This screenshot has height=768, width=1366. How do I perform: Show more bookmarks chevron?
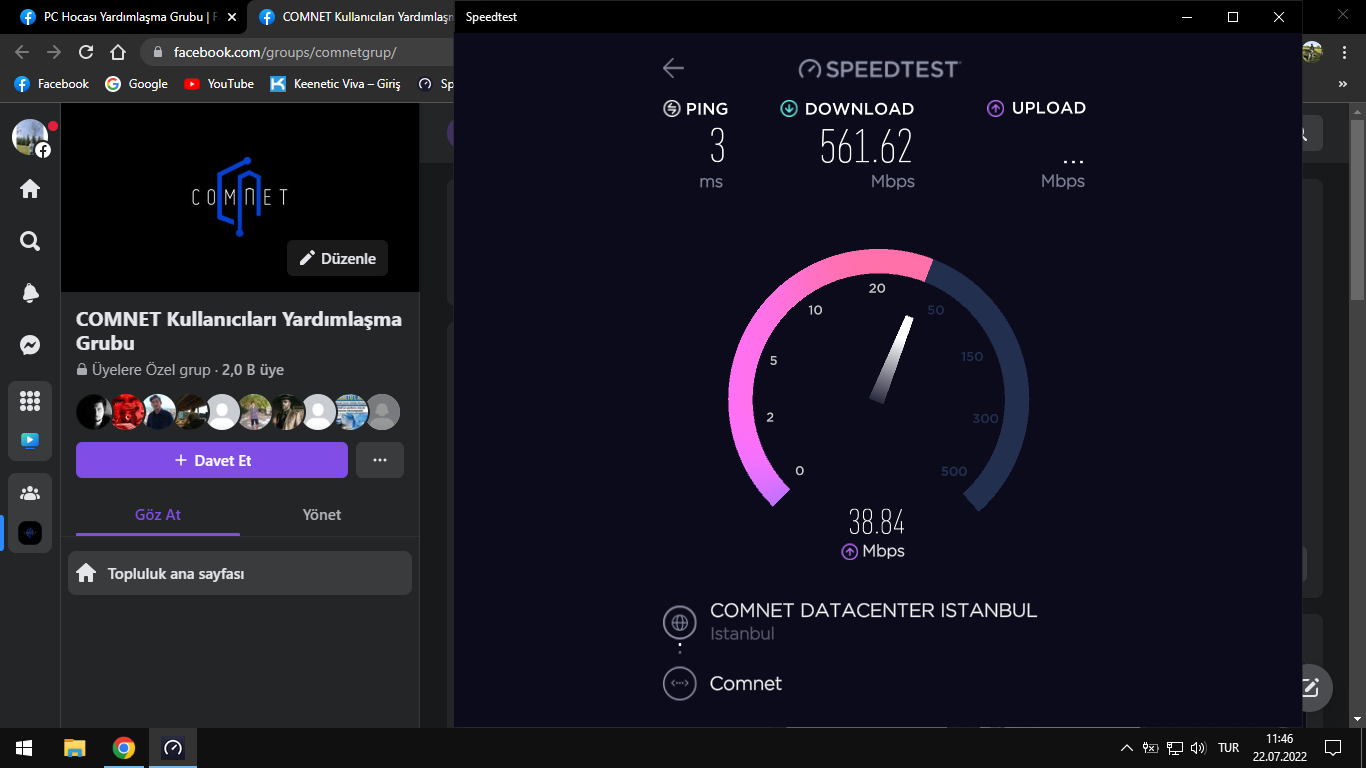pos(1343,84)
